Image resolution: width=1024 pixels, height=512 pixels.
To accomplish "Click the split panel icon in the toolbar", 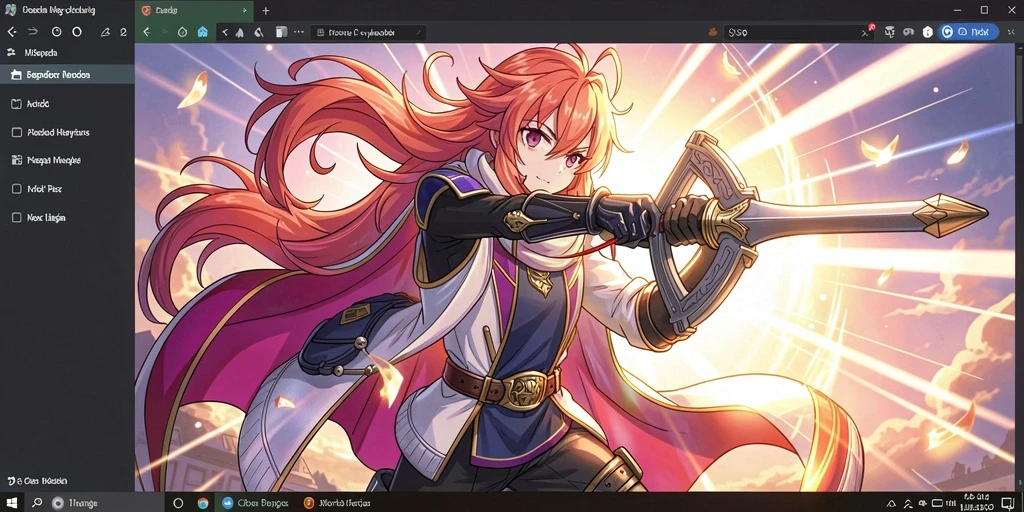I will point(281,32).
